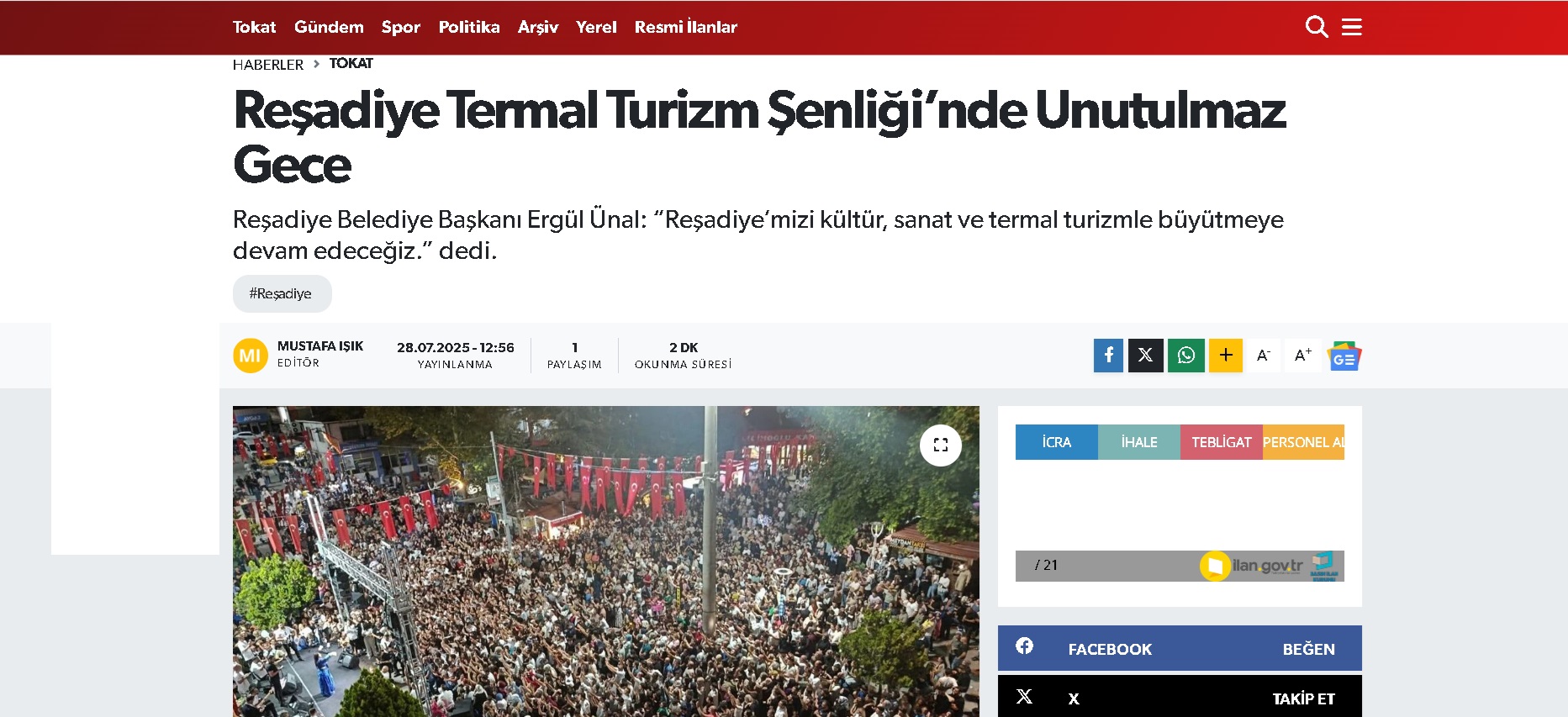Share article on X icon
The width and height of the screenshot is (1568, 717).
tap(1146, 356)
